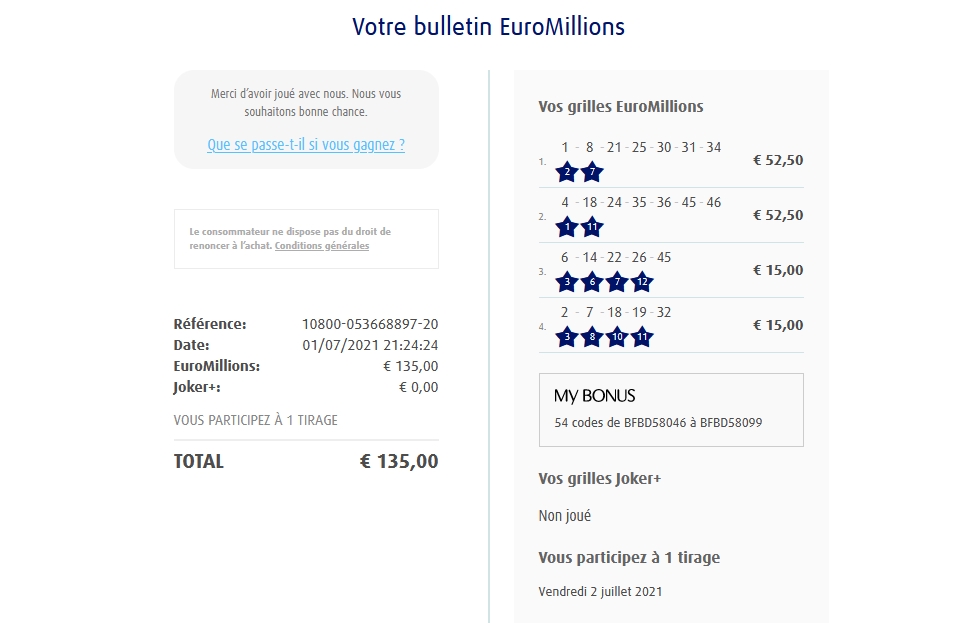Screen dimensions: 978x623
Task: Click the € 52,50 price of grid 1
Action: 777,160
